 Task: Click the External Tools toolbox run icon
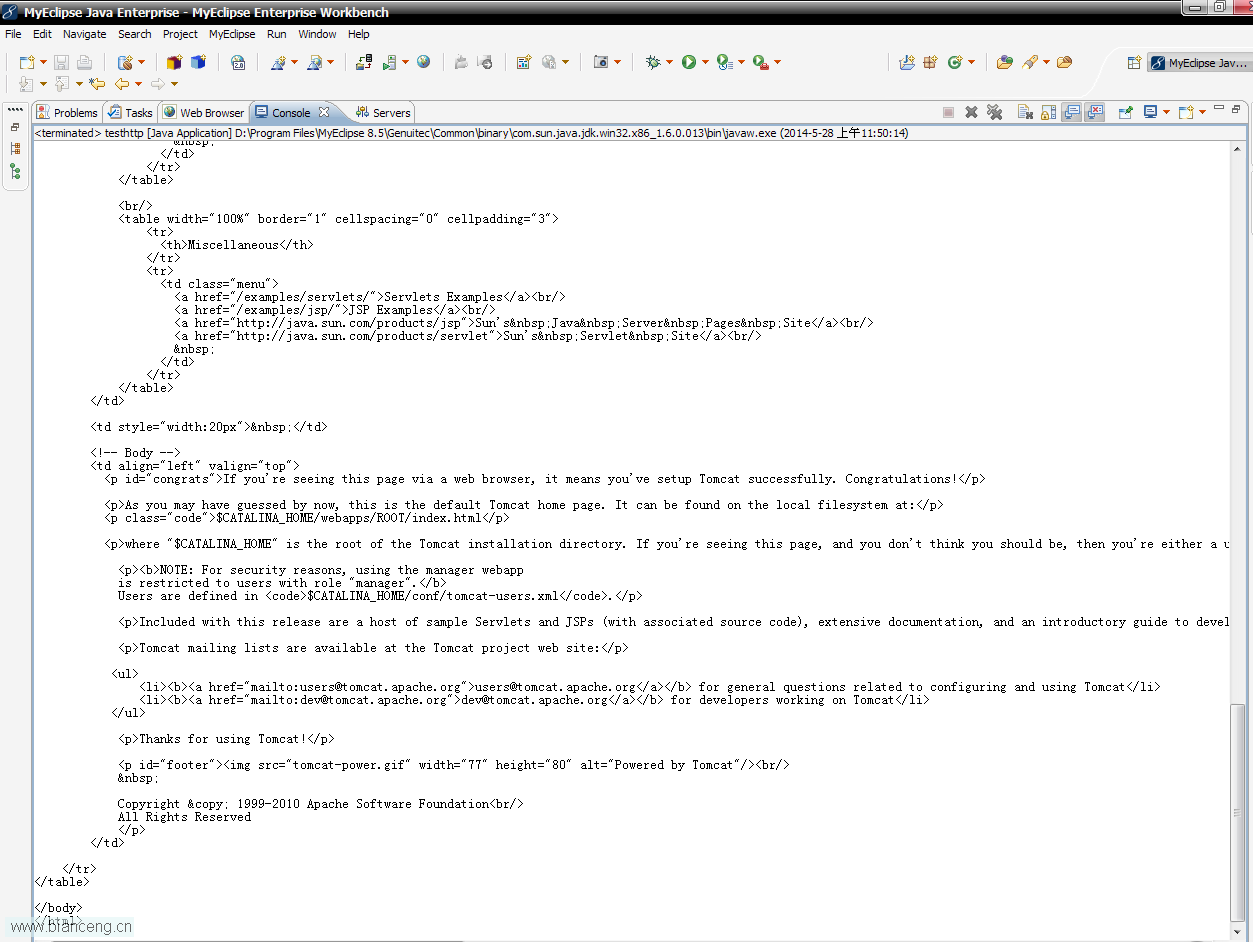(761, 62)
